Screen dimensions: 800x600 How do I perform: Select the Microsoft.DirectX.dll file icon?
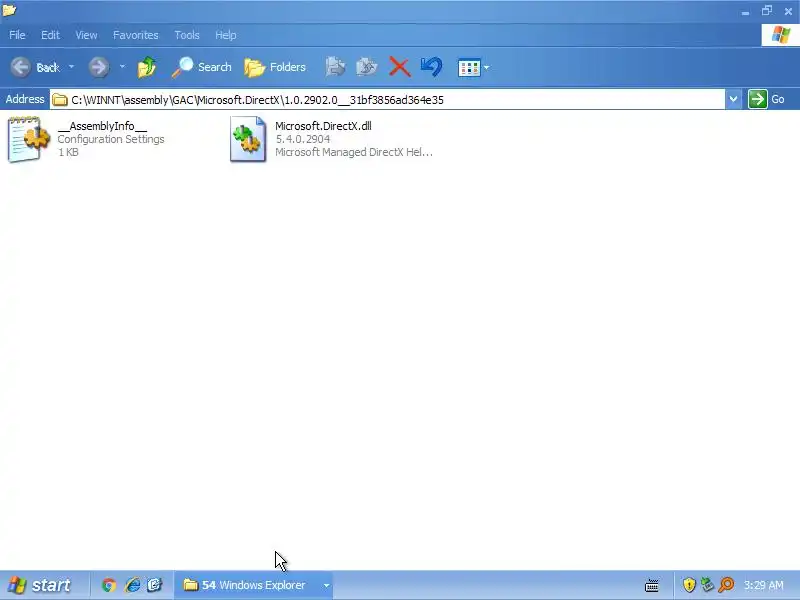248,139
